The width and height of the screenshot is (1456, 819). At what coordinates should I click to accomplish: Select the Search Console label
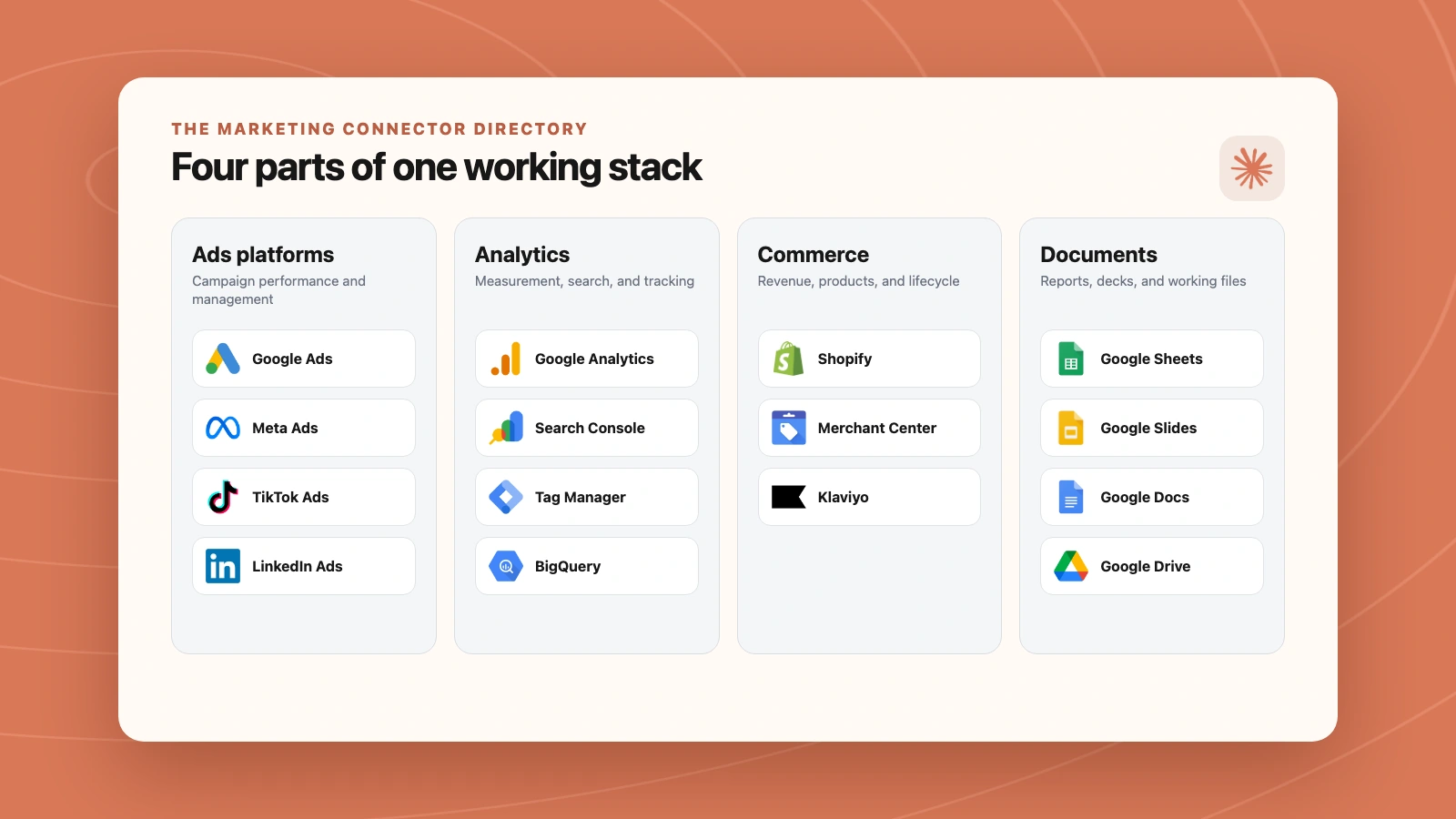pos(590,428)
